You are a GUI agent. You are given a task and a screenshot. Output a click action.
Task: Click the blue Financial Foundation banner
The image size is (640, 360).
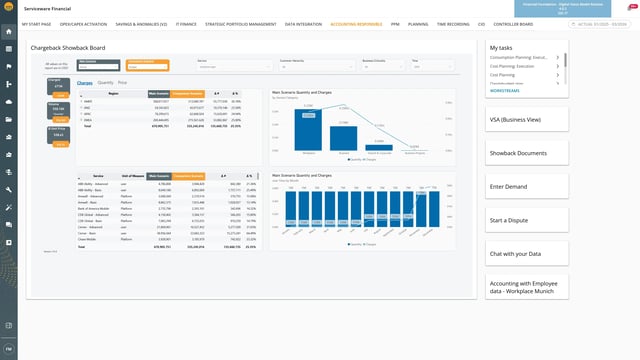[562, 8]
